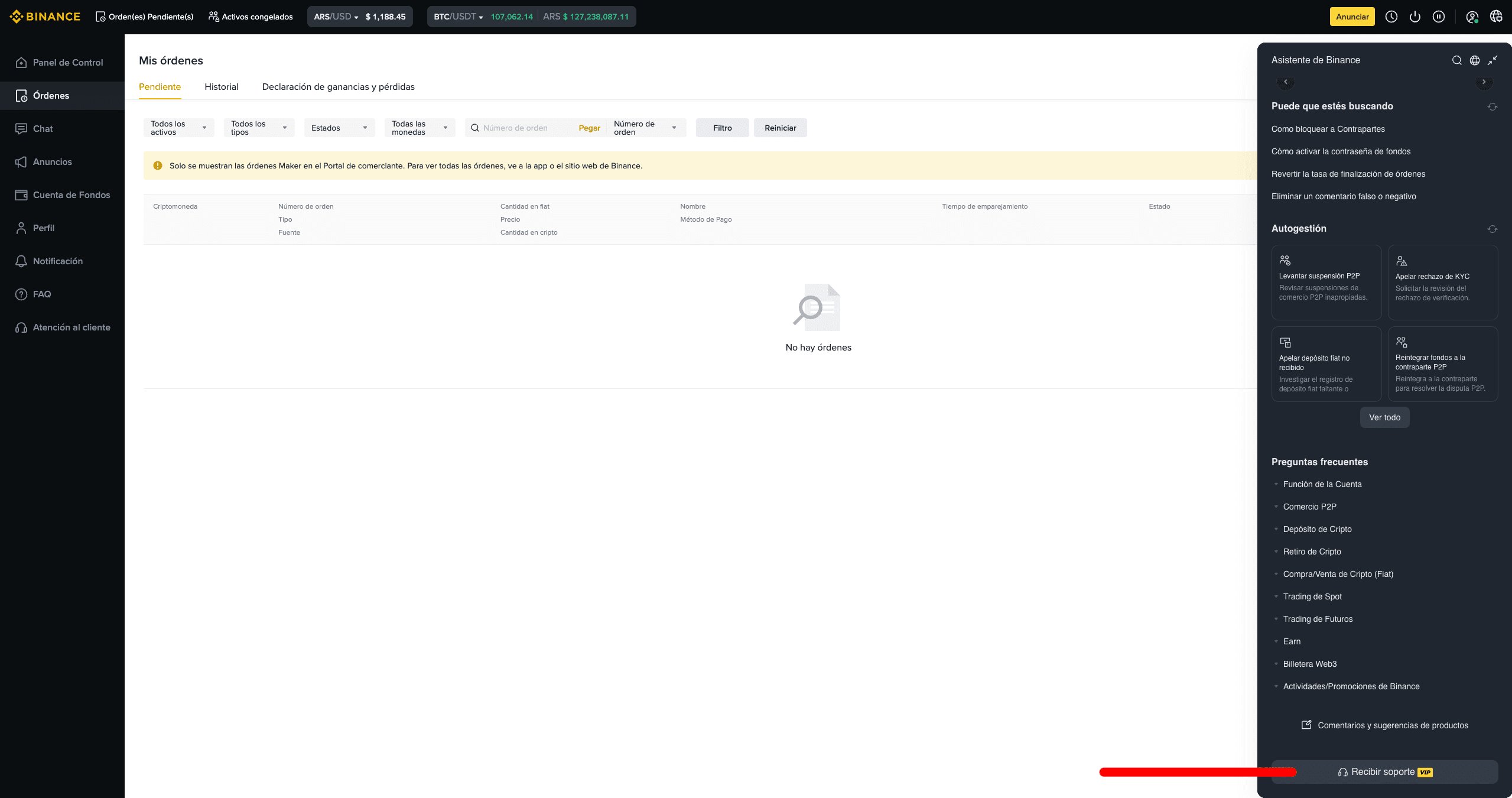Click the clock history icon in the top bar
Image resolution: width=1512 pixels, height=798 pixels.
(x=1391, y=16)
